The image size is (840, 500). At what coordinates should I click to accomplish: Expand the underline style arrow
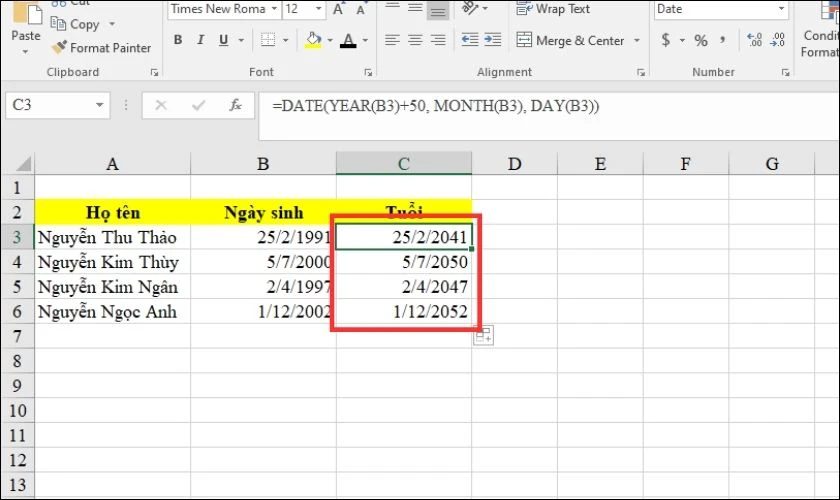pyautogui.click(x=241, y=40)
